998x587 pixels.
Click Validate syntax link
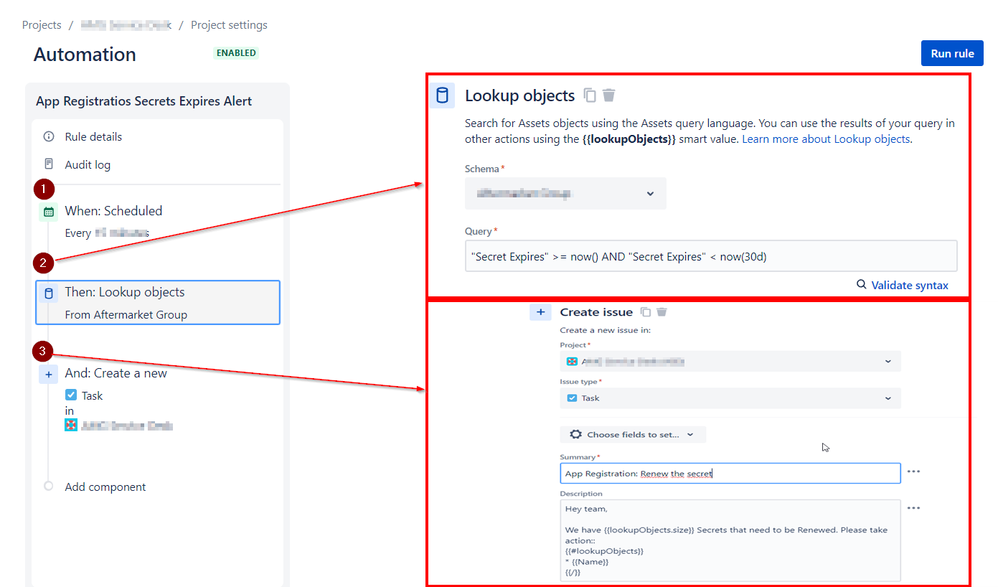[910, 285]
